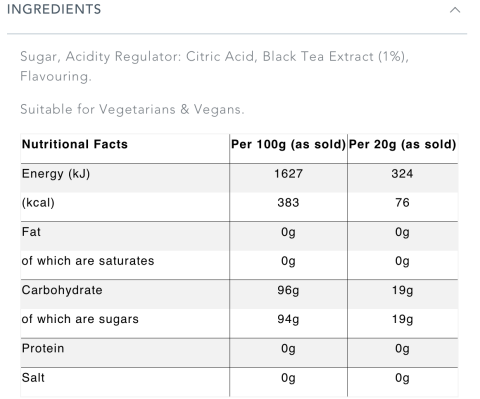Click Suitable for Vegetarians & Vegans text
Viewport: 480px width, 399px height.
click(132, 109)
